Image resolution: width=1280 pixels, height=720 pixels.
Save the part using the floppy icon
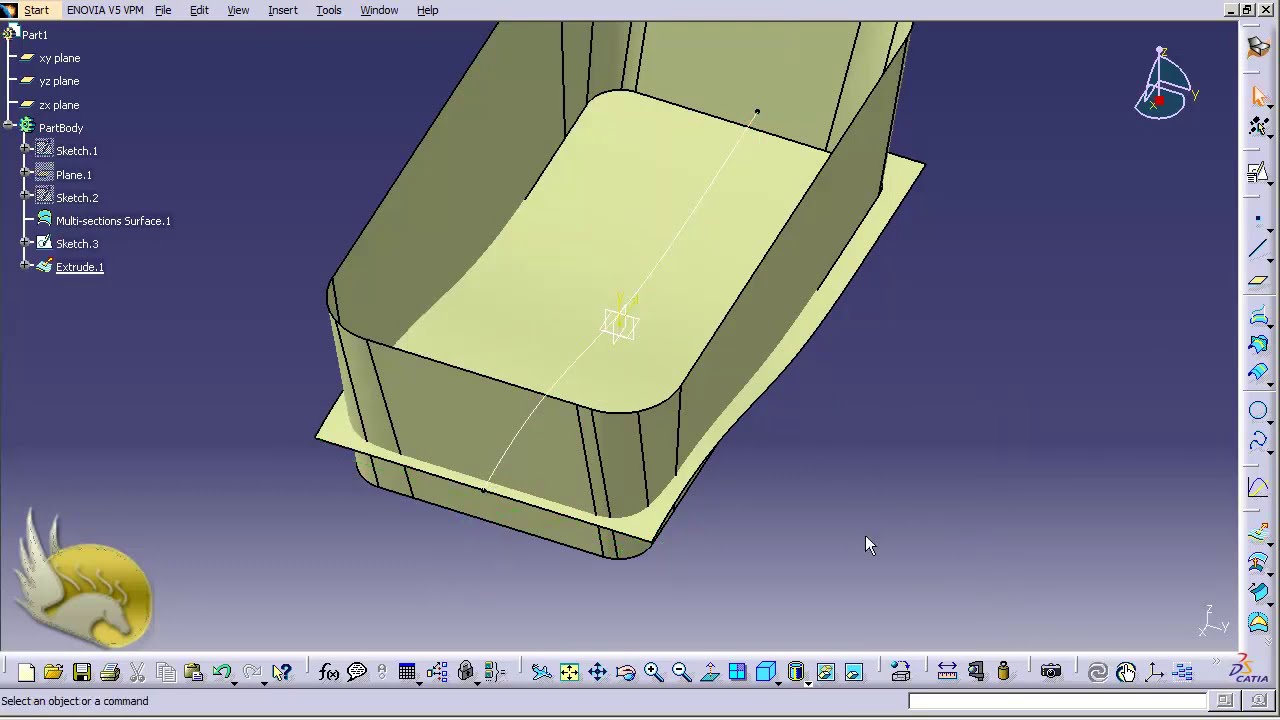(x=82, y=673)
